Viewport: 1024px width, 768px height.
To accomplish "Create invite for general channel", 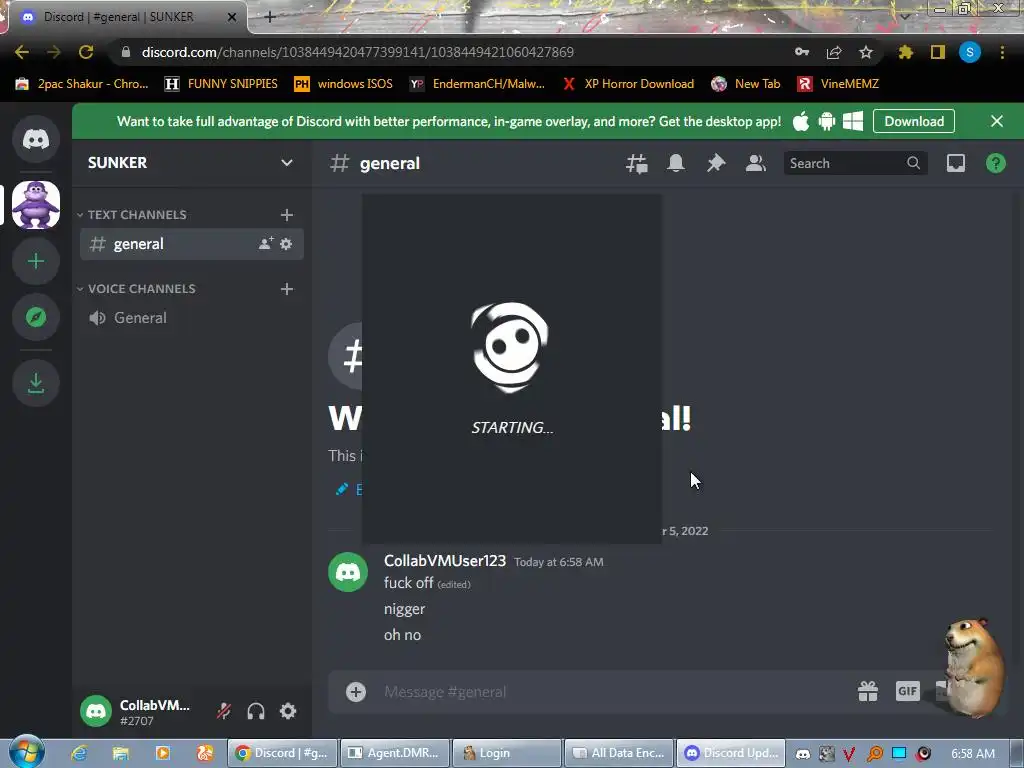I will tap(266, 244).
